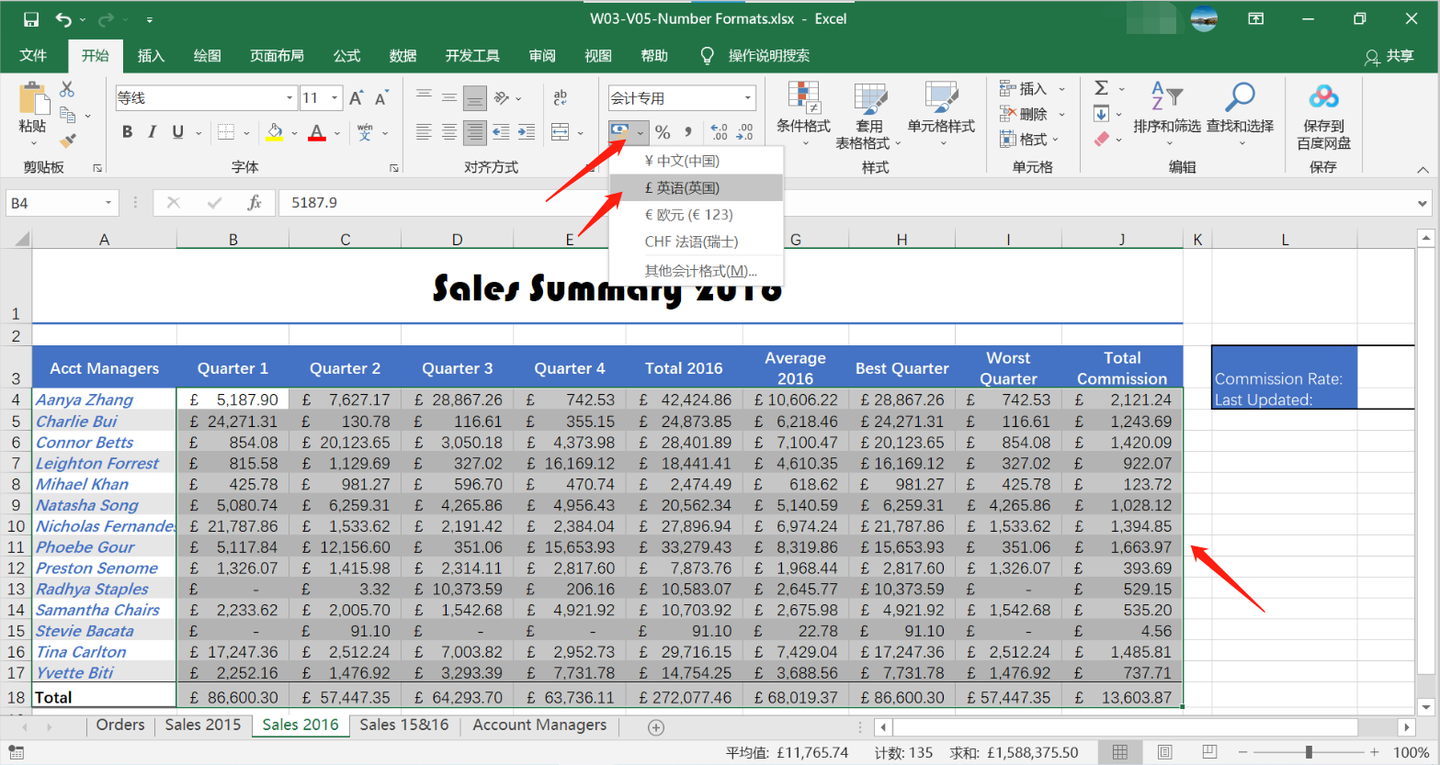Viewport: 1440px width, 765px height.
Task: Open Conditional Formatting (条件格式)
Action: coord(803,113)
